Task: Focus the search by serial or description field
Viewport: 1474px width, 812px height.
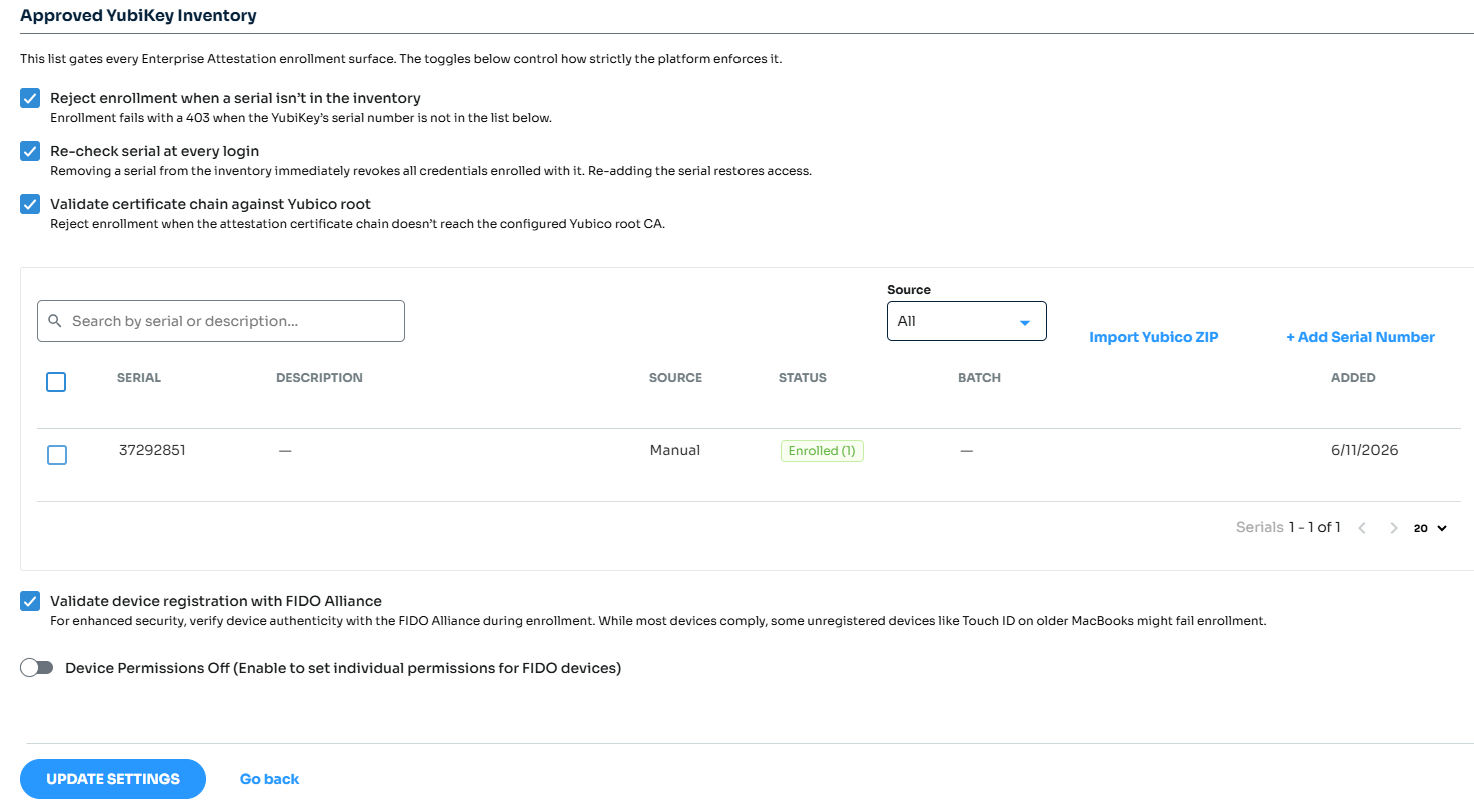Action: [x=221, y=321]
